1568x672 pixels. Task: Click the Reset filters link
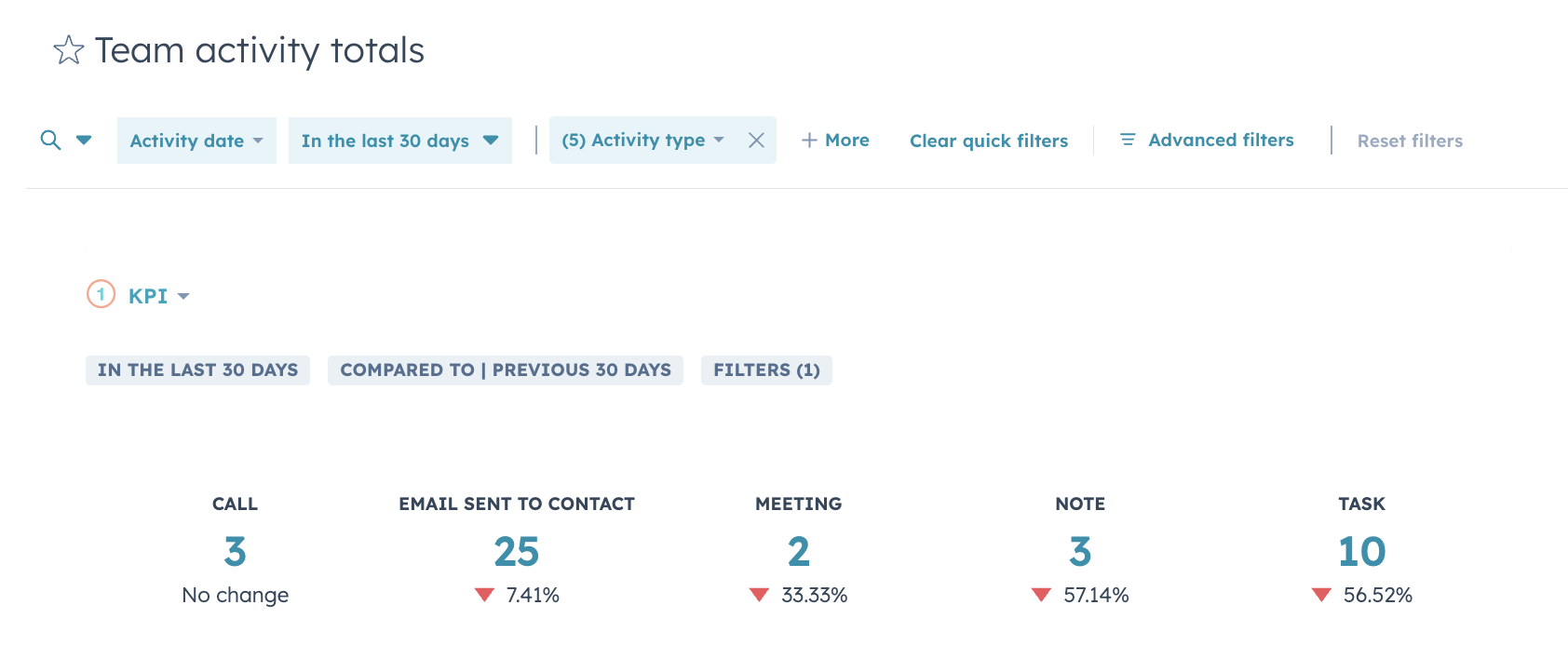click(x=1410, y=141)
